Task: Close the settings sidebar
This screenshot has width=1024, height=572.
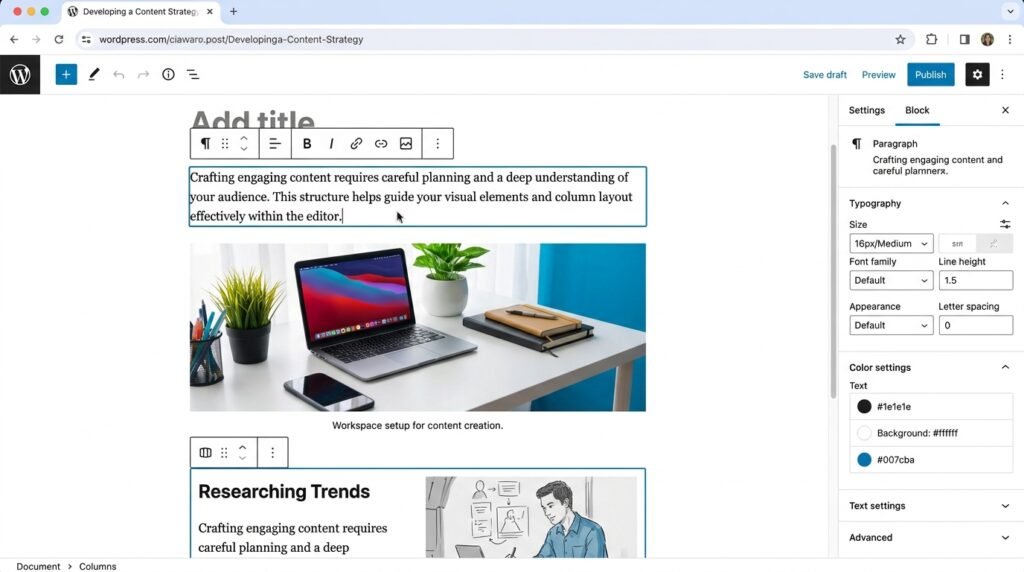Action: point(1005,110)
